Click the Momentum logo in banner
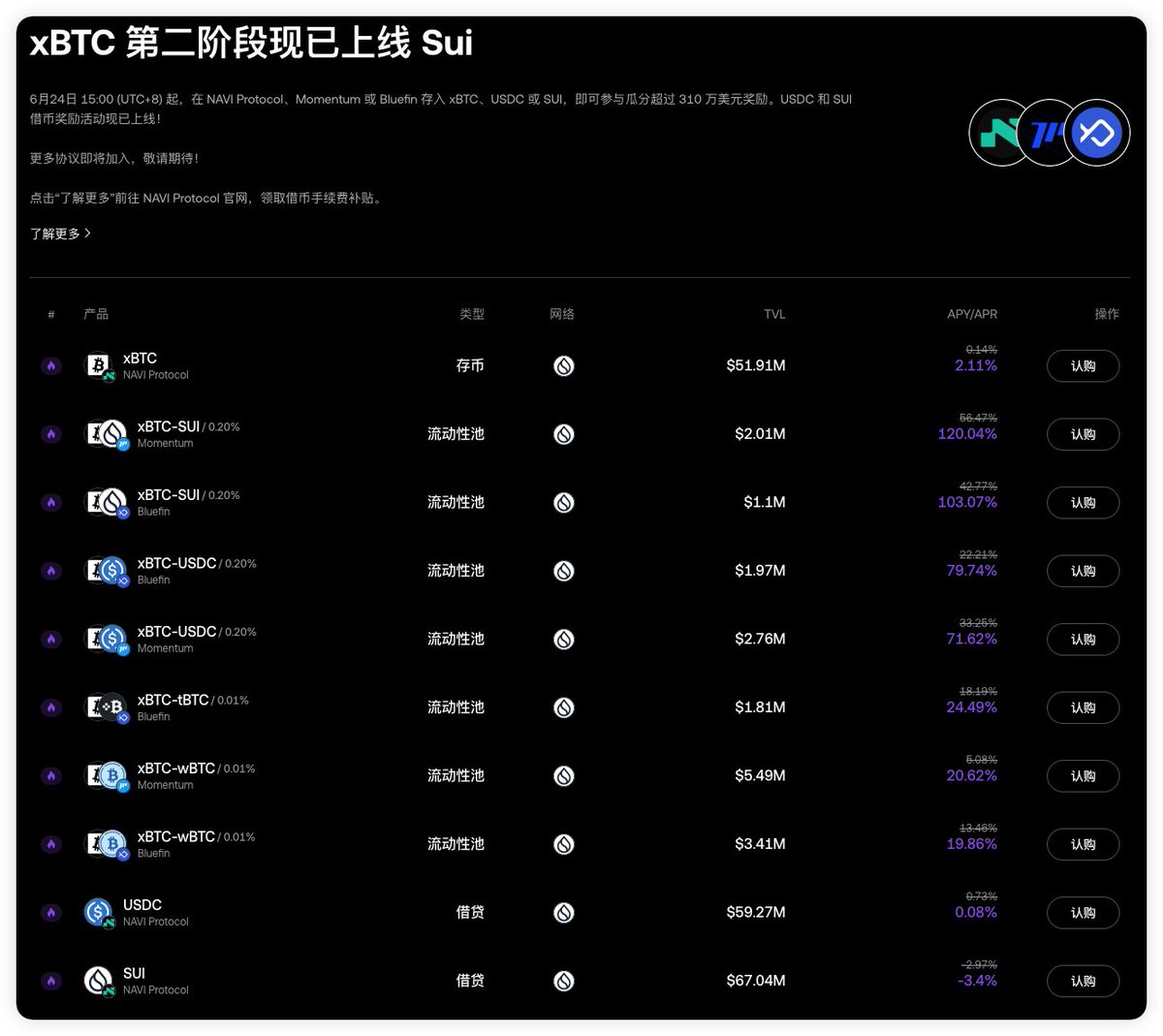 1047,133
